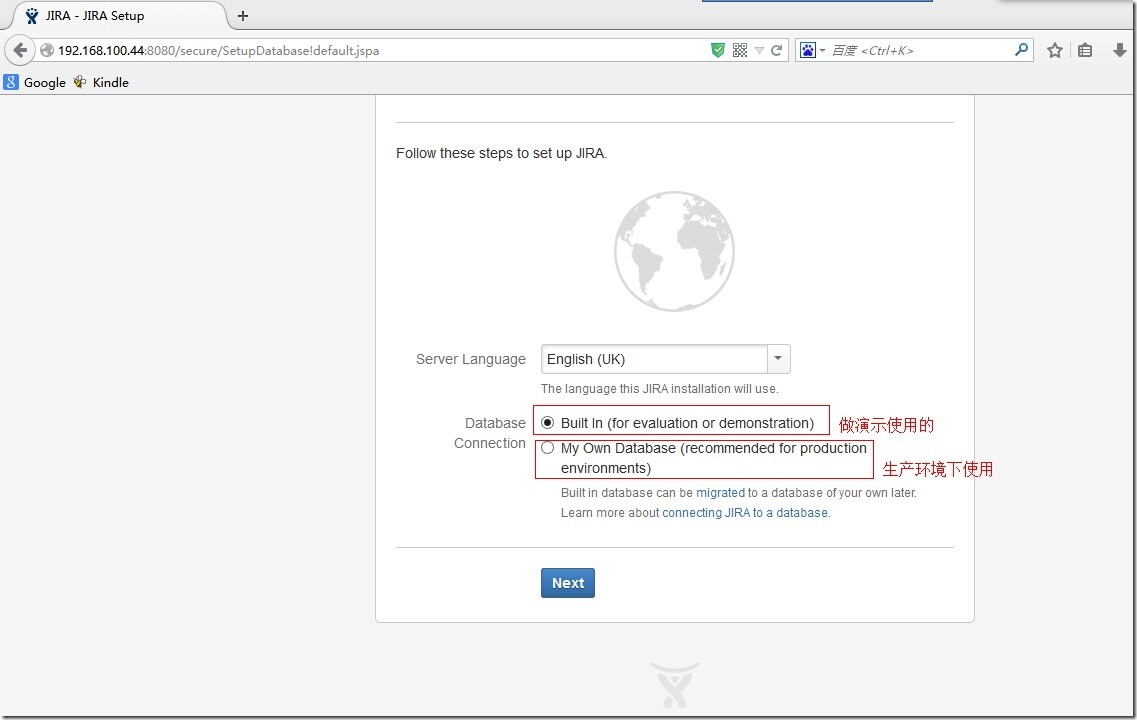Click the language help text under dropdown

pyautogui.click(x=660, y=389)
